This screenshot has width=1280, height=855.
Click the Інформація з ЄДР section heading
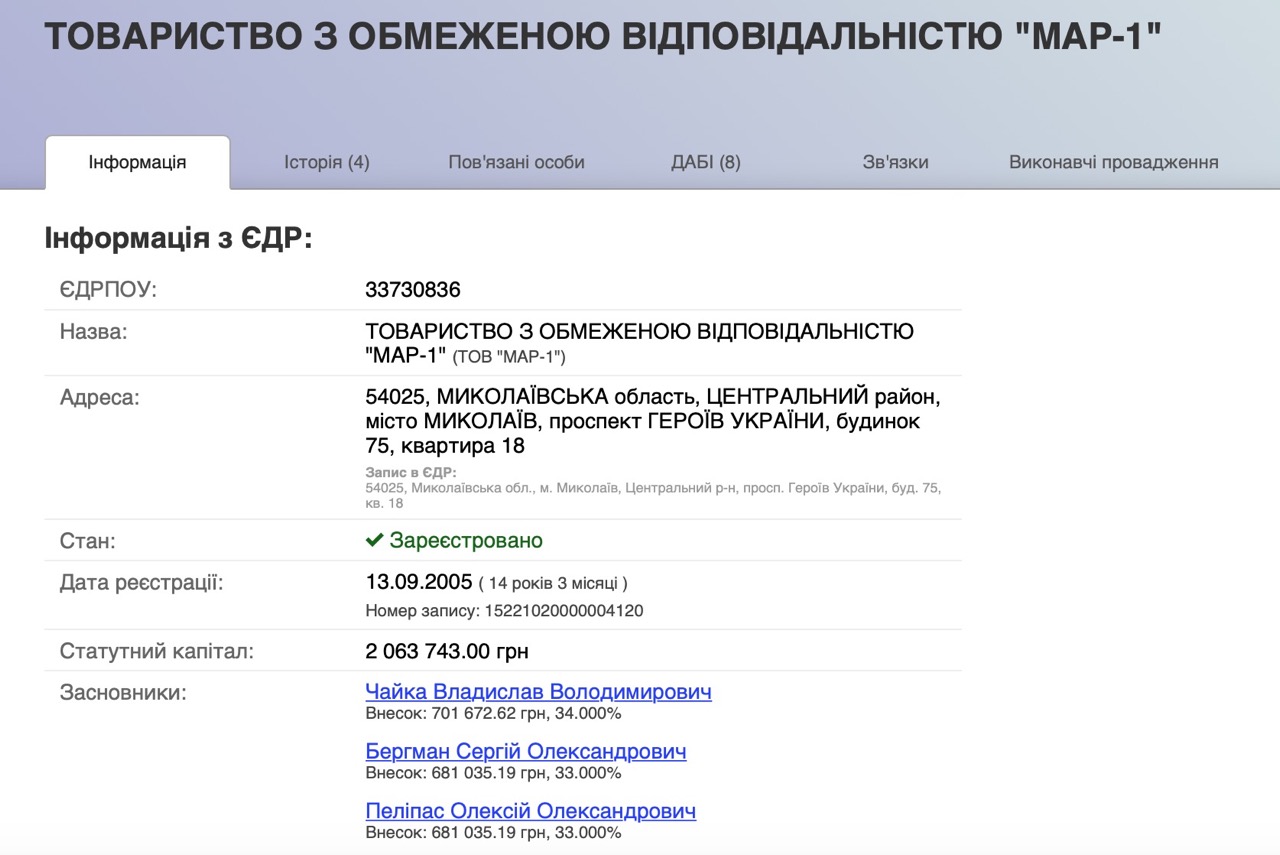pos(178,239)
